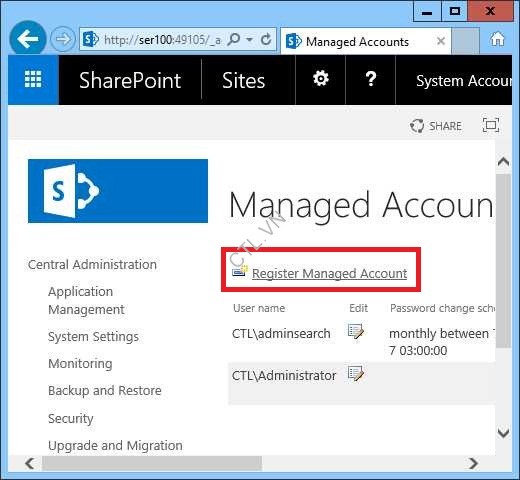This screenshot has height=480, width=520.
Task: Open System Settings link
Action: 93,337
